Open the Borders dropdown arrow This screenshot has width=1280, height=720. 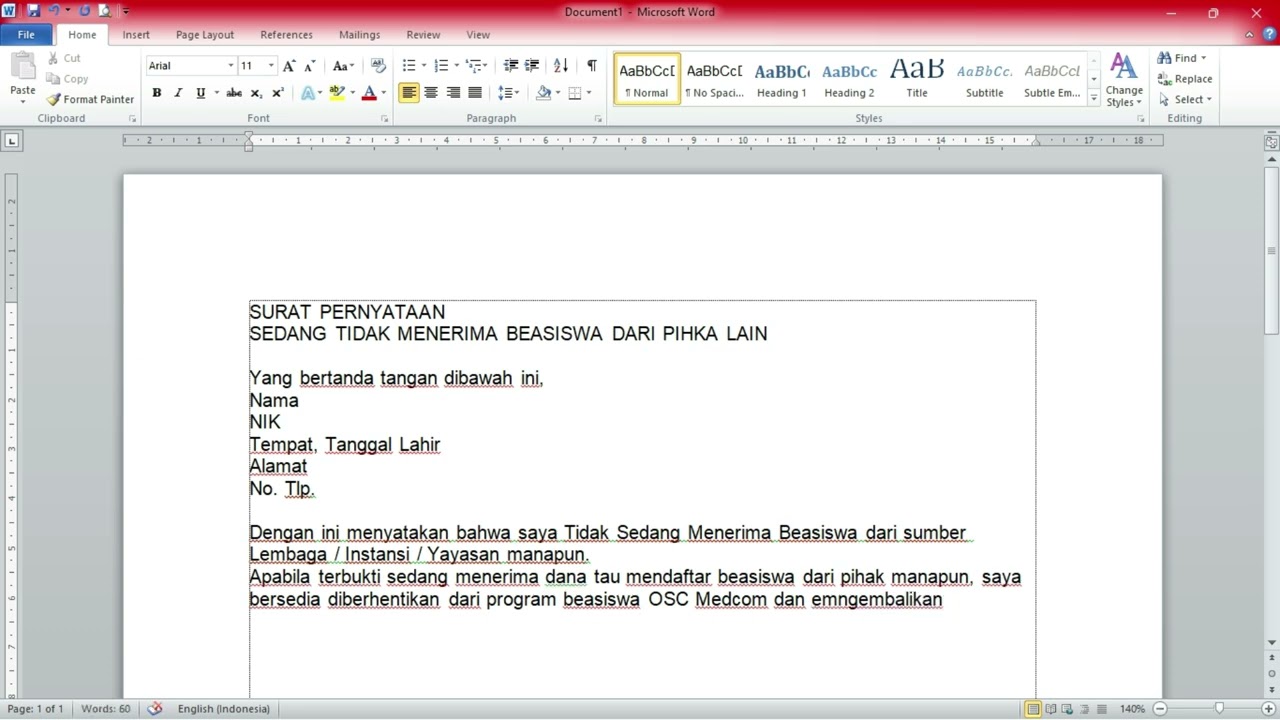pyautogui.click(x=589, y=93)
